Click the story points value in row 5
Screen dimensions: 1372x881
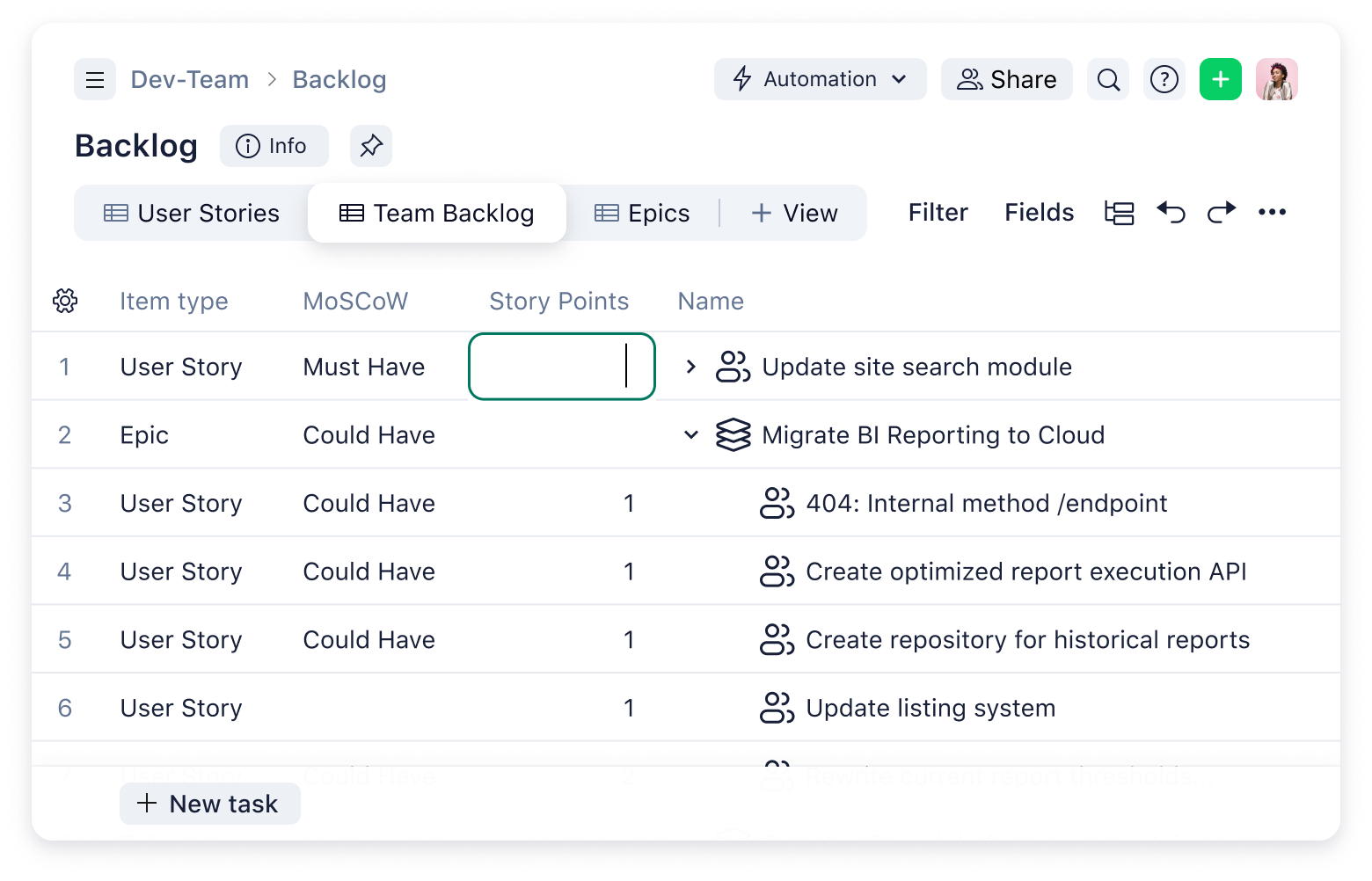coord(629,640)
